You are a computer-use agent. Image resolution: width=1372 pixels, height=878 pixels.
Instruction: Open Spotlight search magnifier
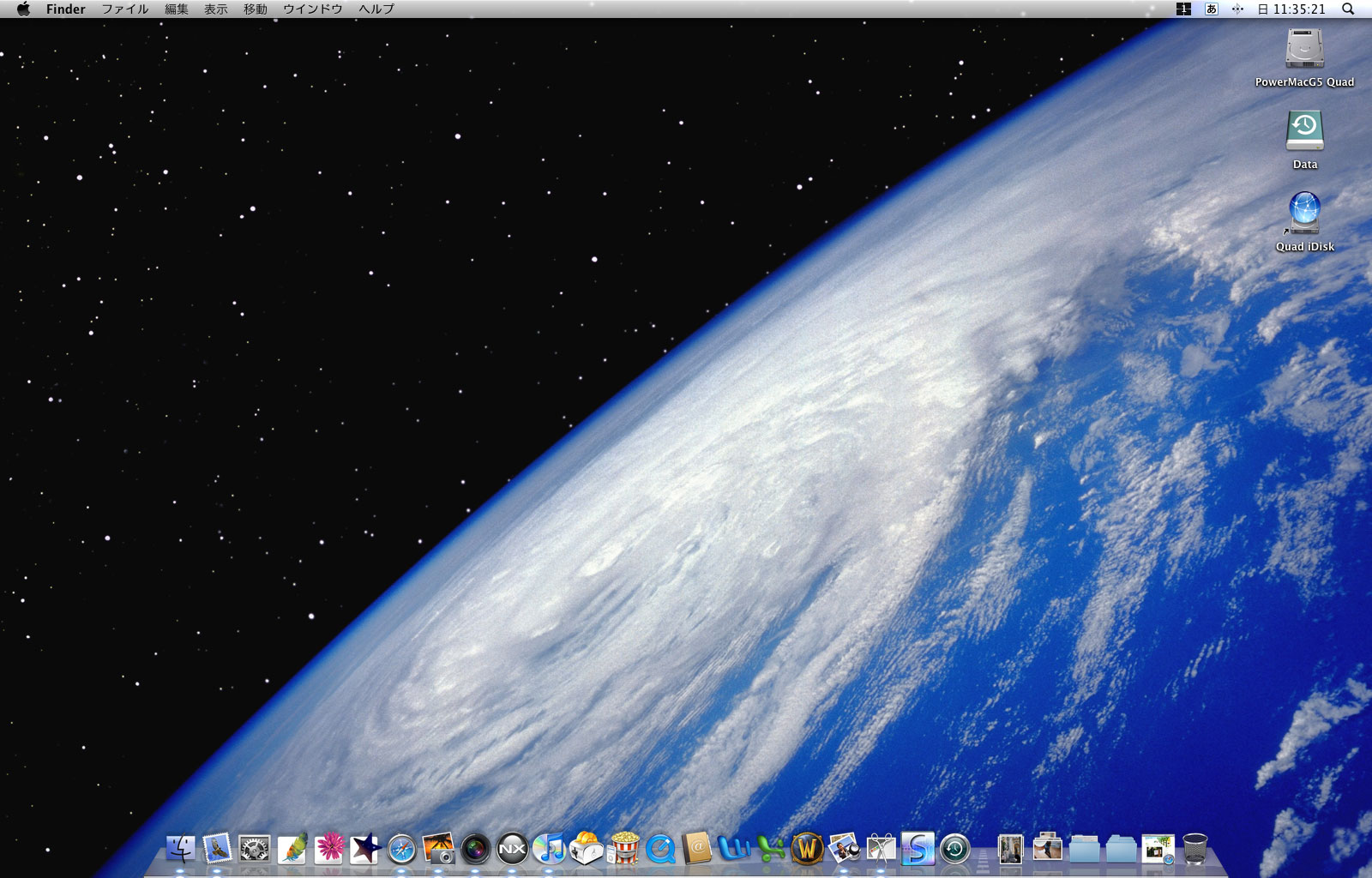tap(1348, 9)
